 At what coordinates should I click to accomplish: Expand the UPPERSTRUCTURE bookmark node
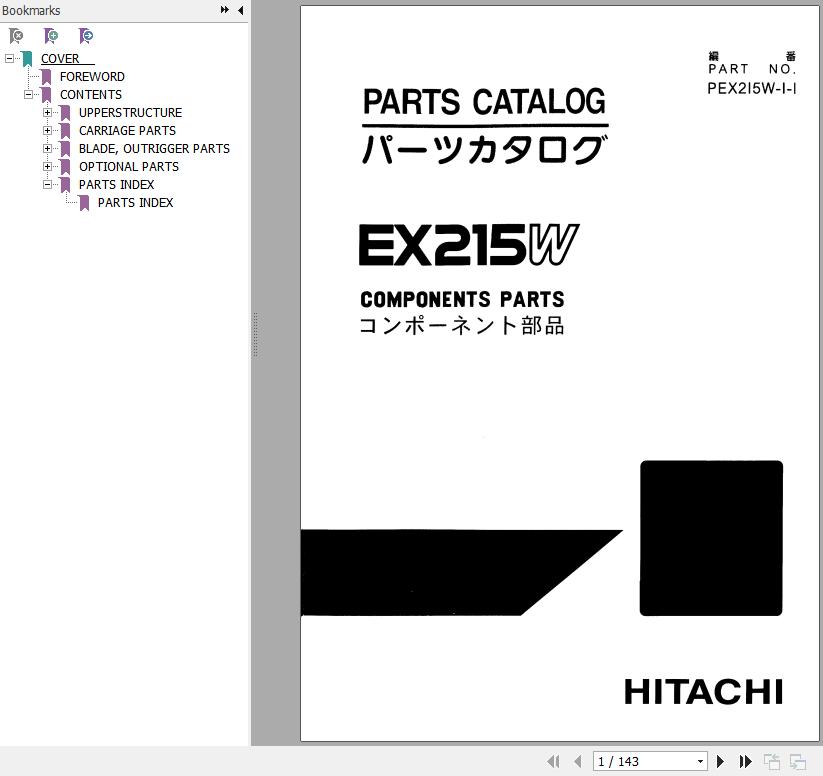(x=47, y=113)
